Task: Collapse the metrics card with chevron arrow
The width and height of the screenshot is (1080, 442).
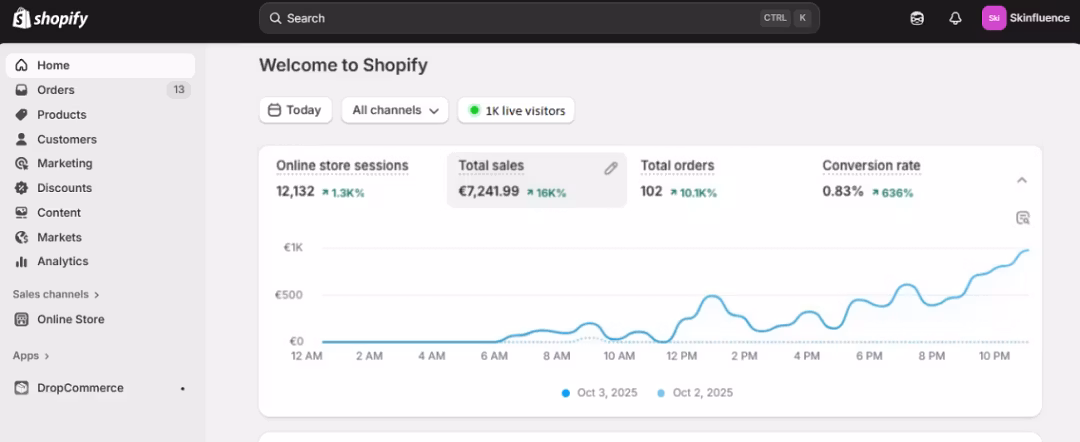Action: point(1022,180)
